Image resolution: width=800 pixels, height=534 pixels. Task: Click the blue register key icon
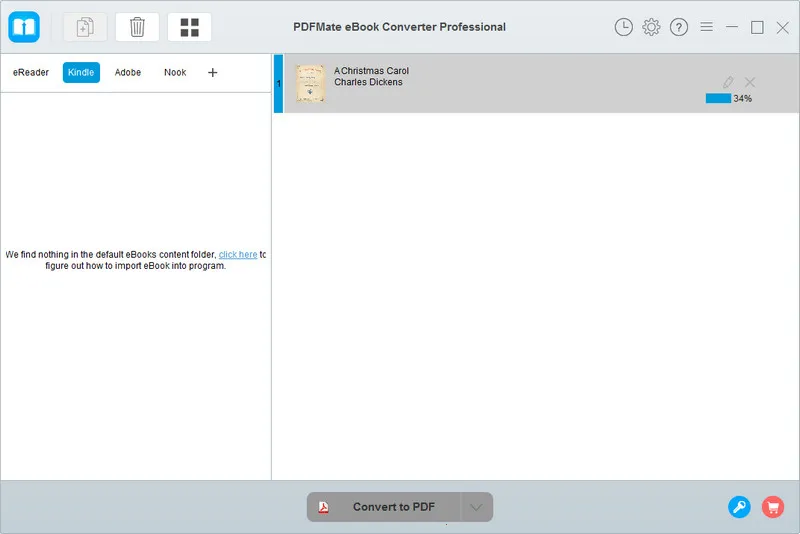tap(739, 507)
